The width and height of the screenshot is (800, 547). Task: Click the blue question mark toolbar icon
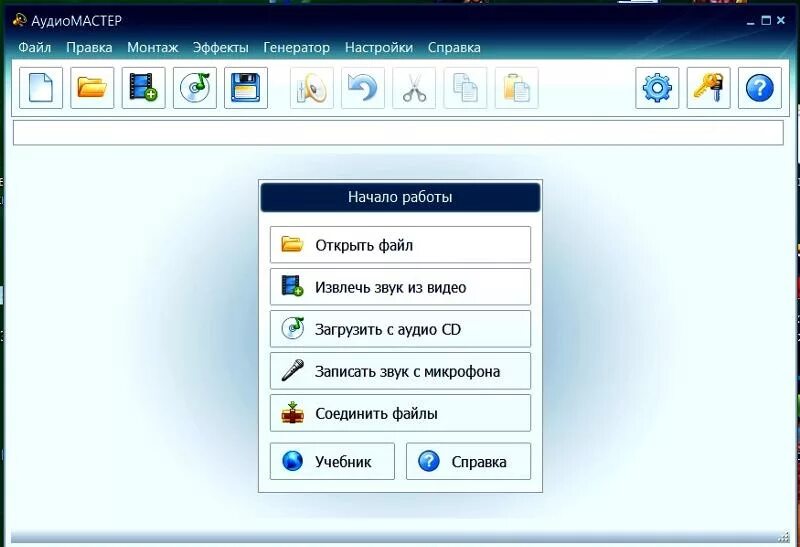(760, 88)
